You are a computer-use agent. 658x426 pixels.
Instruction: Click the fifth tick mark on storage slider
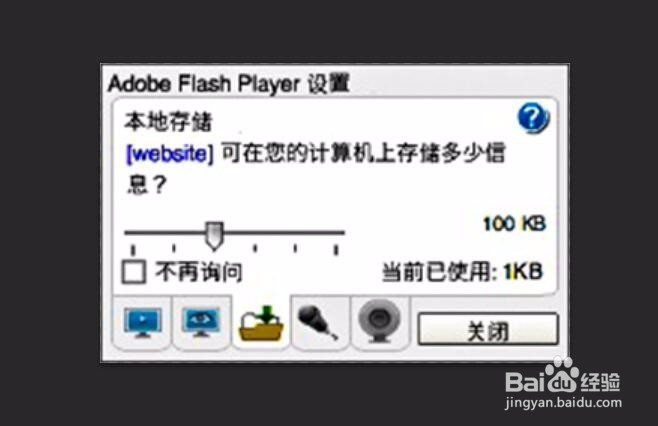pos(336,250)
